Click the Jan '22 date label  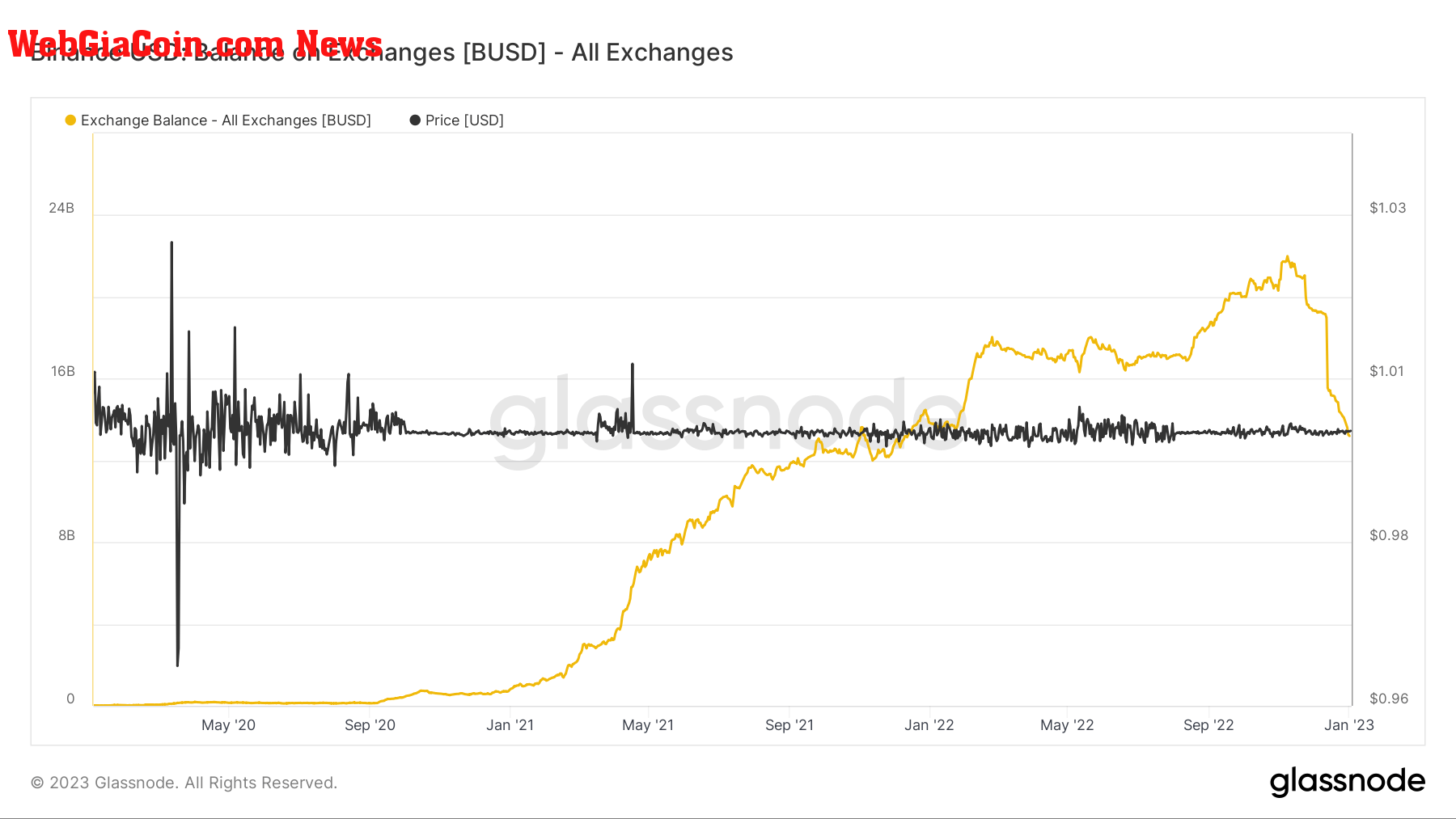tap(929, 725)
